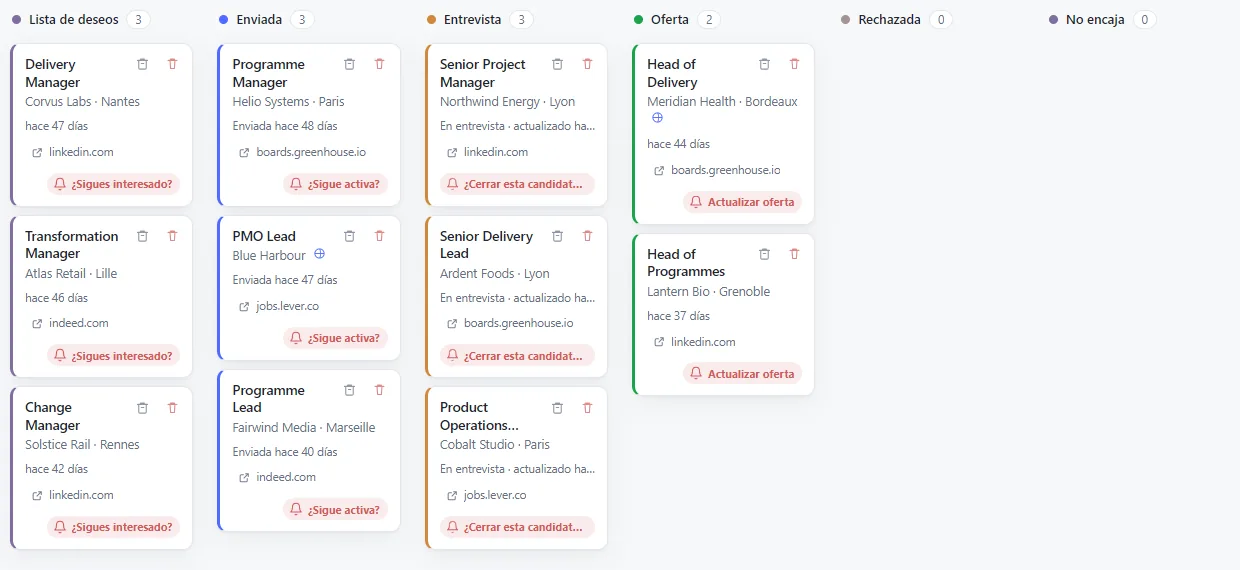Image resolution: width=1240 pixels, height=570 pixels.
Task: Delete the Head of Delivery card via red trash
Action: tap(794, 64)
